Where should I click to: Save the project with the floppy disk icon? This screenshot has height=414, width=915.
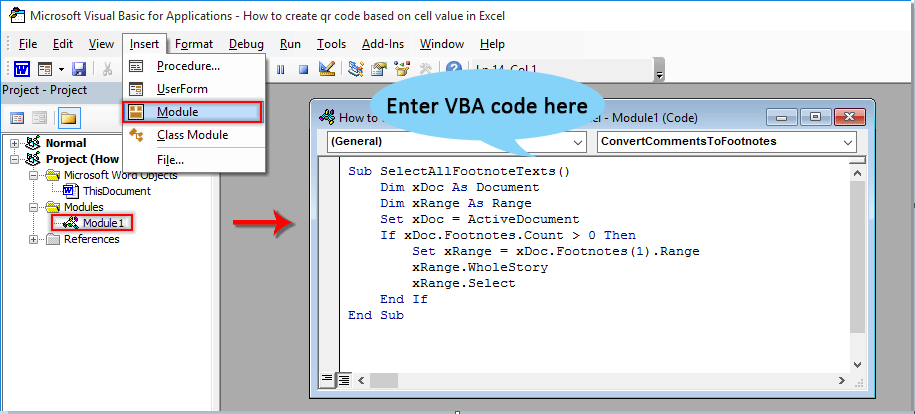tap(79, 69)
